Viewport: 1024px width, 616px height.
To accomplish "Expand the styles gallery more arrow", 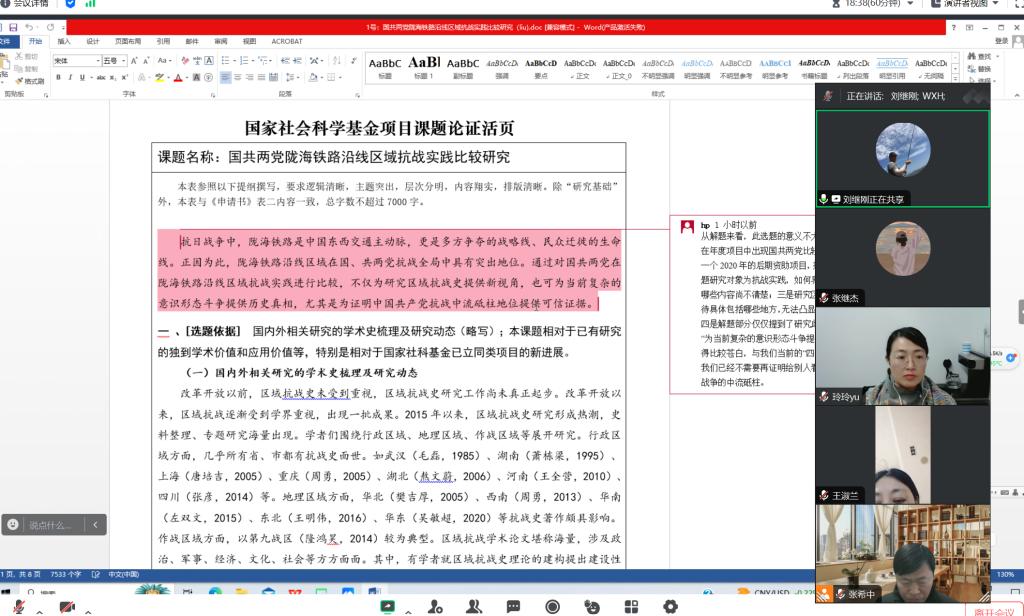I will pyautogui.click(x=955, y=78).
